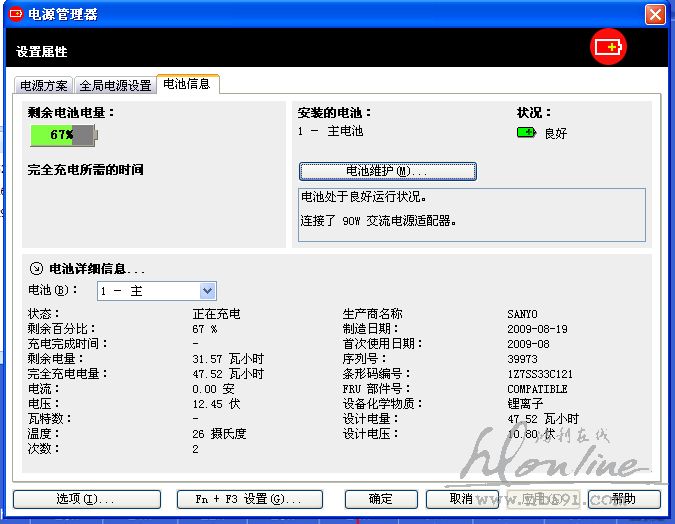Click the 完全充电所需的时间 label
This screenshot has height=524, width=675.
[x=86, y=170]
